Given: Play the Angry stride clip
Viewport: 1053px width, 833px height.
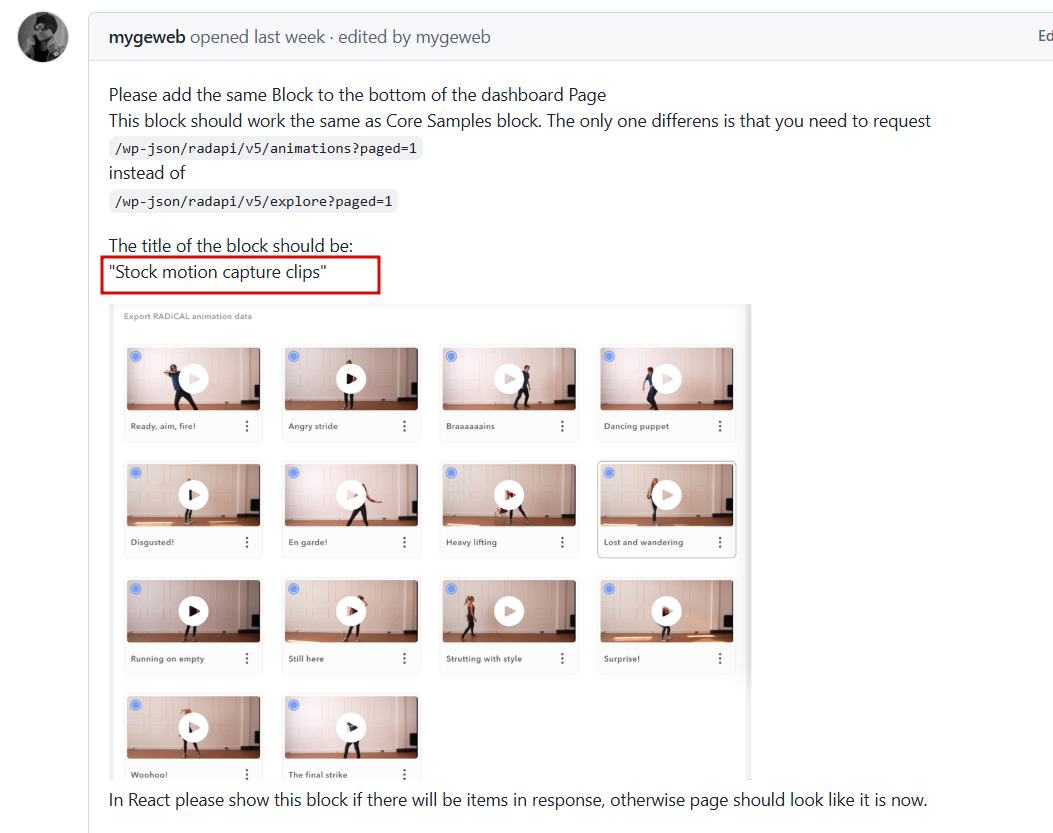Looking at the screenshot, I should [351, 379].
